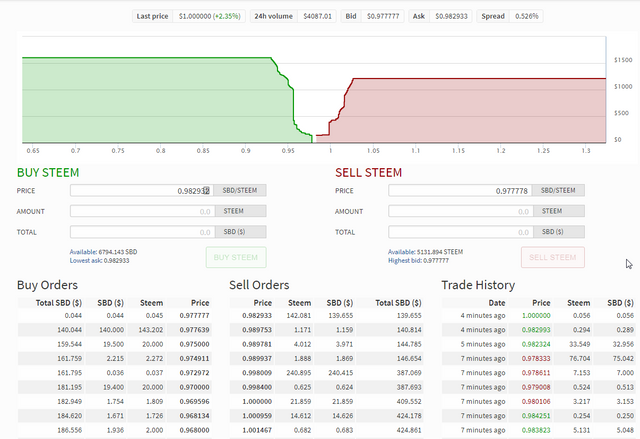
Task: Click the Last price $1.000000 stat box
Action: [x=189, y=16]
